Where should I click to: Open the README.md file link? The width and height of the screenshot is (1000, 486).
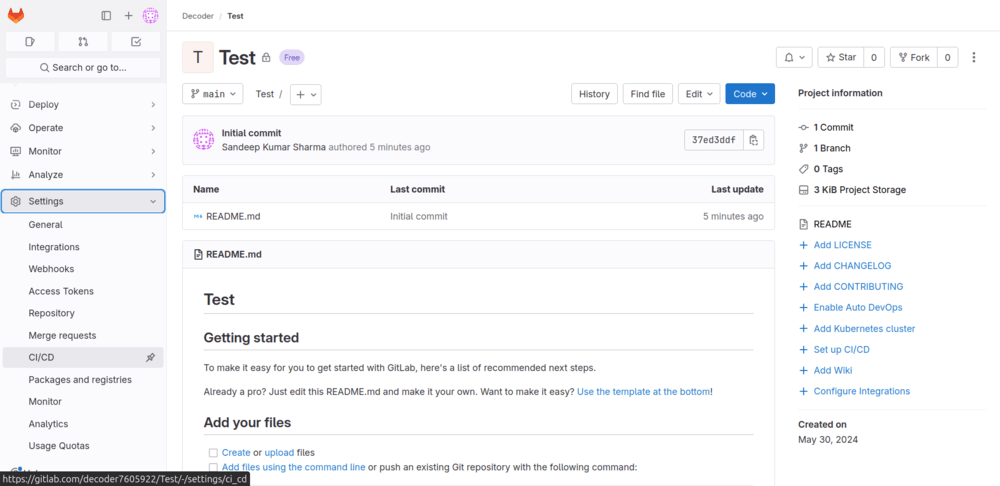tap(233, 216)
